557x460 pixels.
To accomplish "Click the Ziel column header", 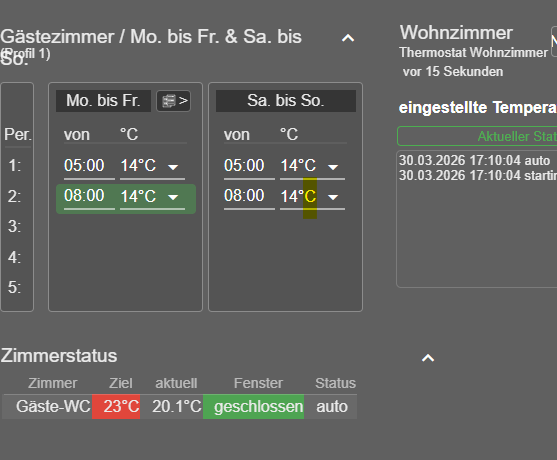I will (121, 383).
